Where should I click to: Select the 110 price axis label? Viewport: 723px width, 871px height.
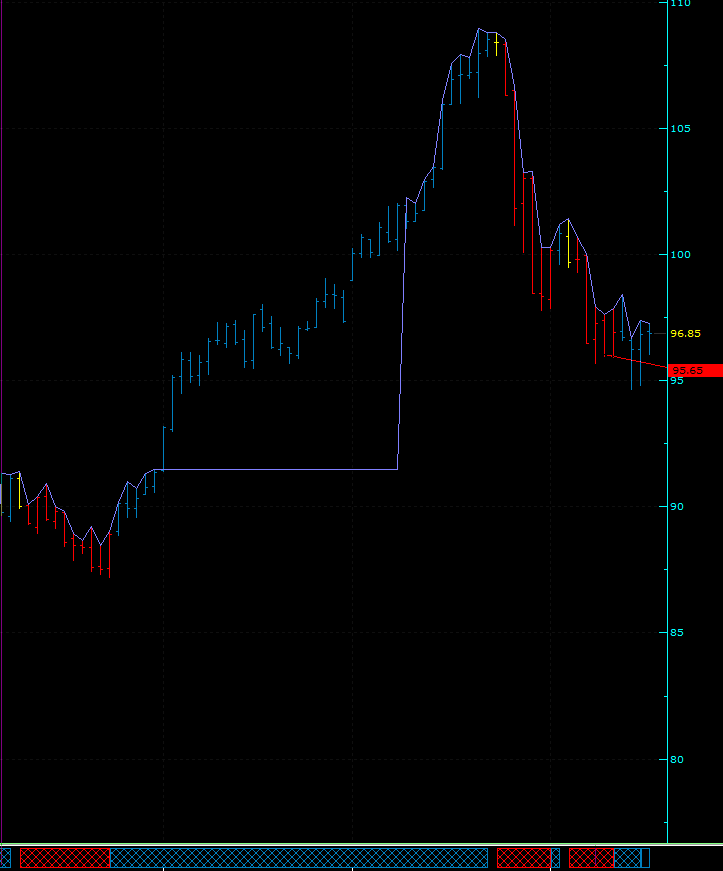click(680, 3)
